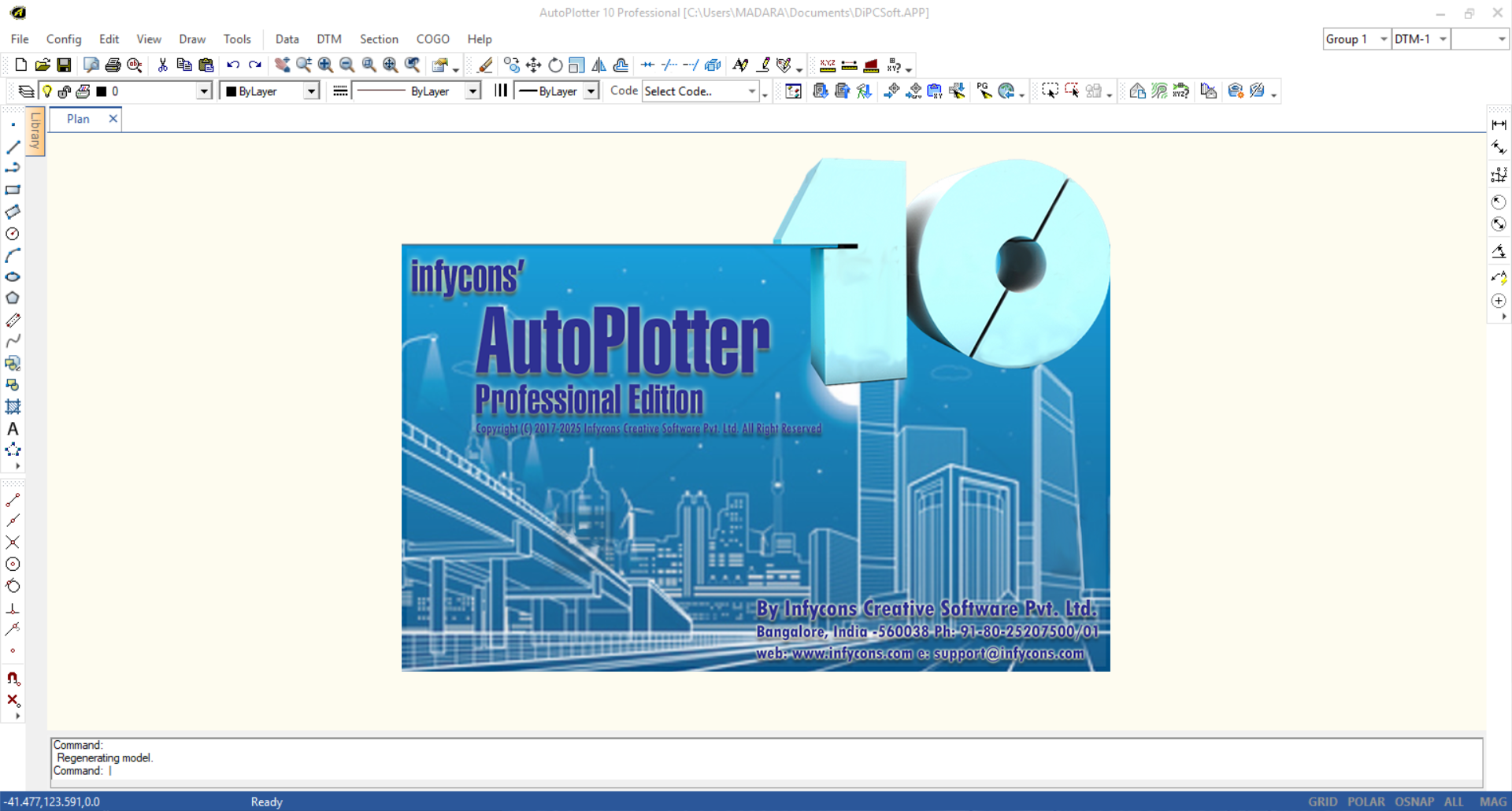Redo the last action
The height and width of the screenshot is (811, 1512).
255,65
